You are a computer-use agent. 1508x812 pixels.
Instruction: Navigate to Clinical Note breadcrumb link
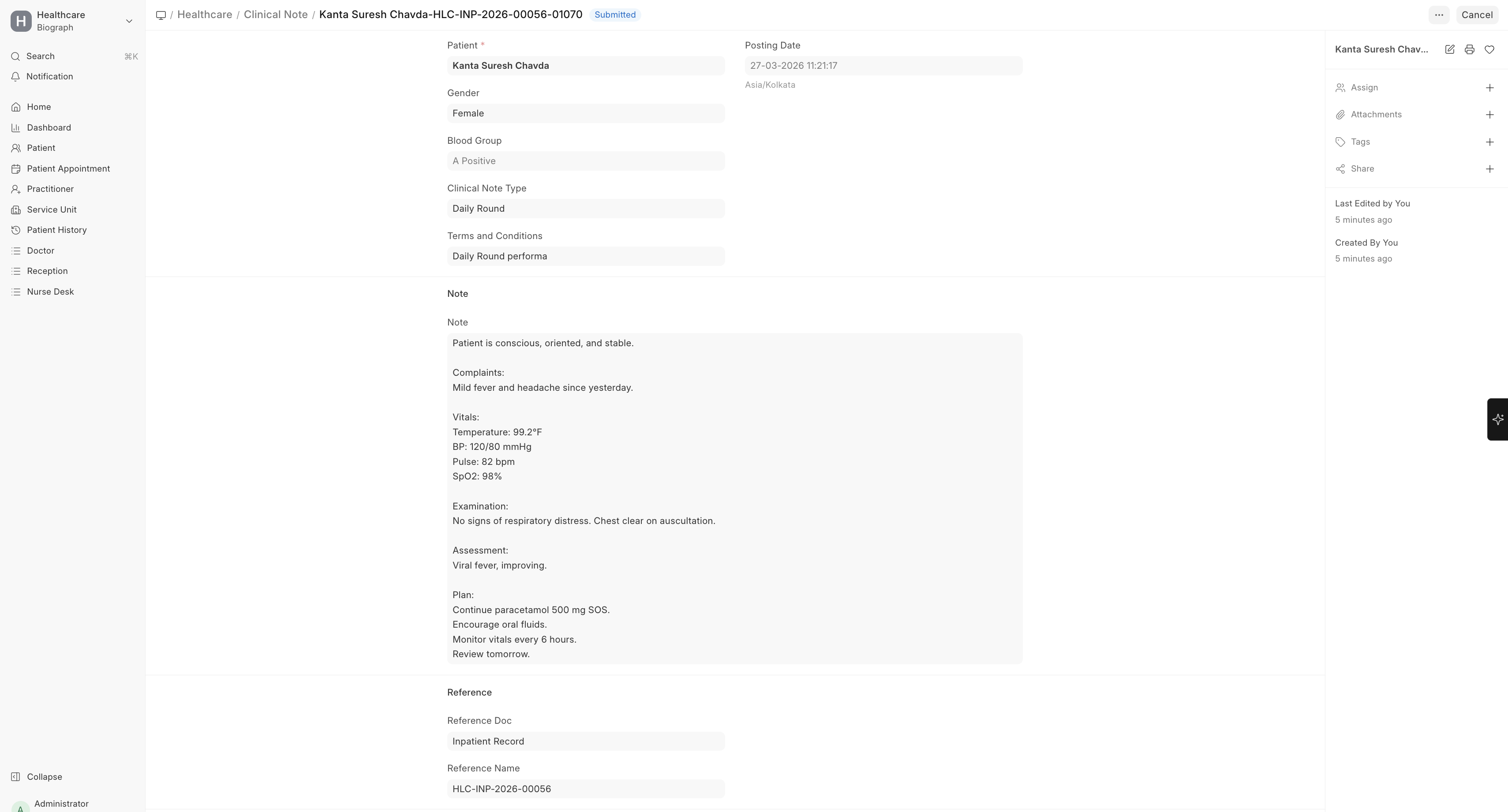tap(275, 15)
